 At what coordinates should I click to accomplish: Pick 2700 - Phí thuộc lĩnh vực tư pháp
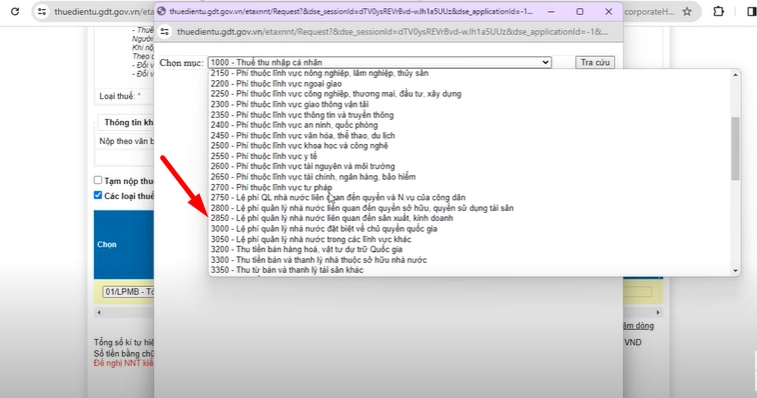[271, 187]
